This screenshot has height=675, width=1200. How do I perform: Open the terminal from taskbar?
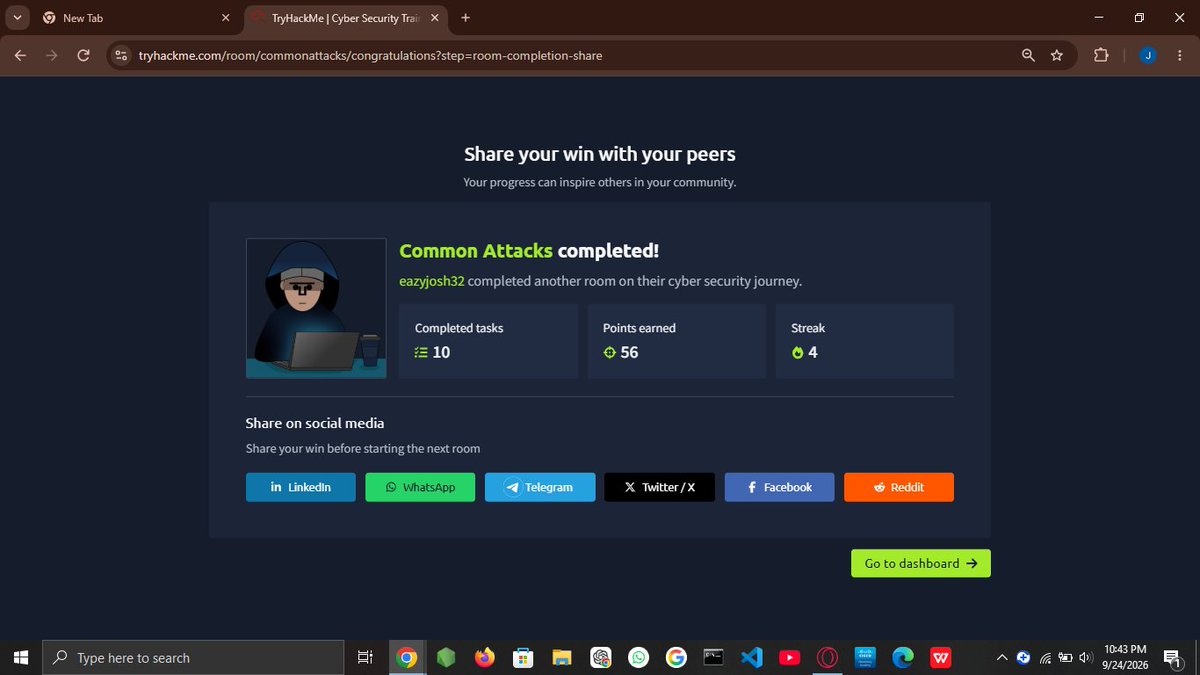point(714,658)
